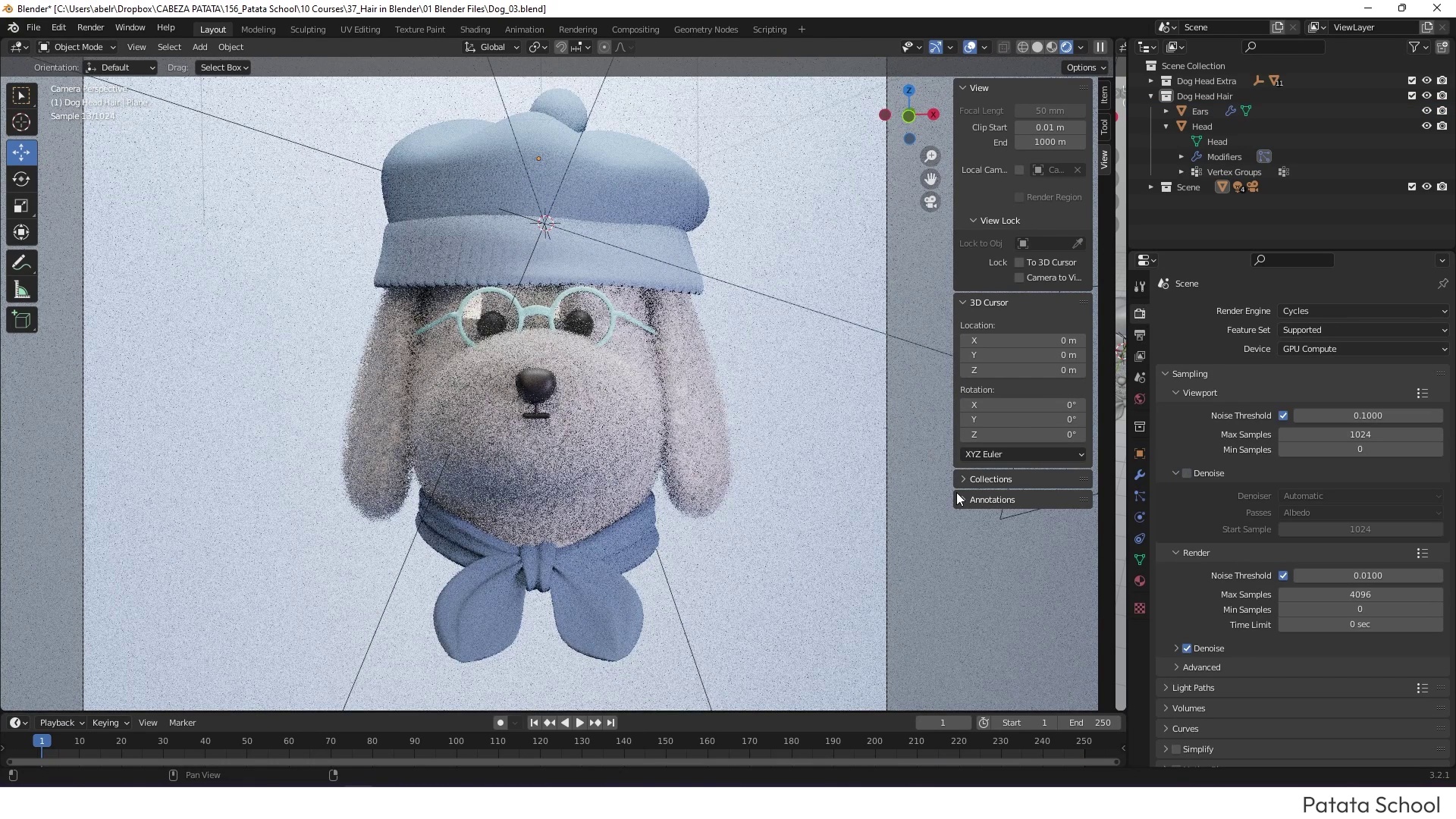Select the Cursor tool in the viewport toolbar
Image resolution: width=1456 pixels, height=819 pixels.
(x=21, y=122)
